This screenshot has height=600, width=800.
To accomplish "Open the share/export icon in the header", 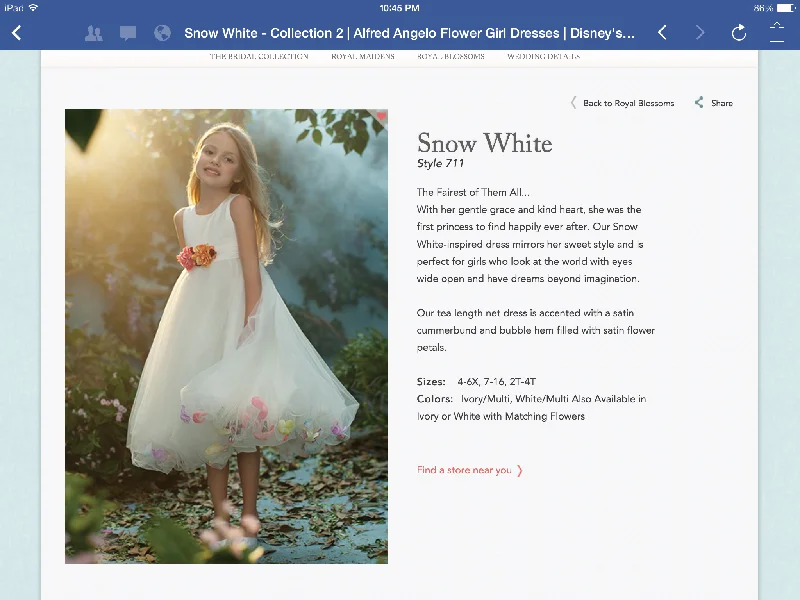I will (x=777, y=32).
